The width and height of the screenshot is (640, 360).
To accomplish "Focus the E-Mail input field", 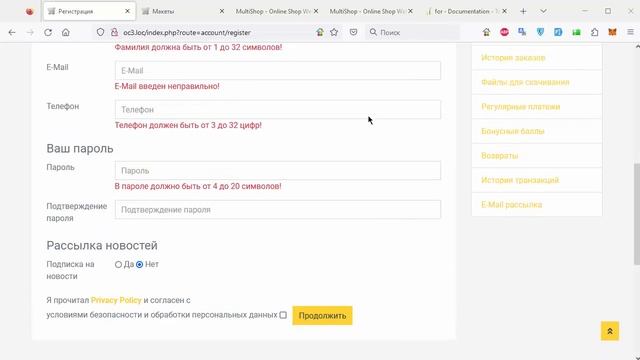I will pos(278,71).
